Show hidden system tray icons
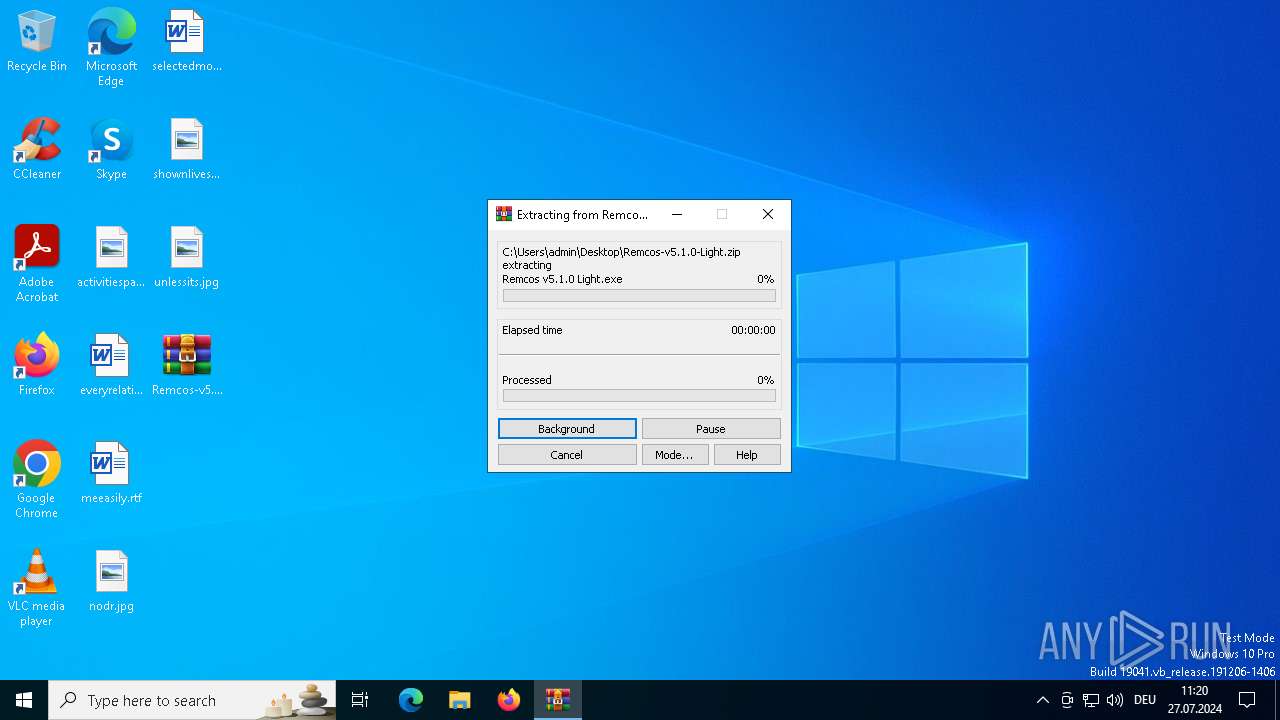Screen dimensions: 1280x720 1043,700
